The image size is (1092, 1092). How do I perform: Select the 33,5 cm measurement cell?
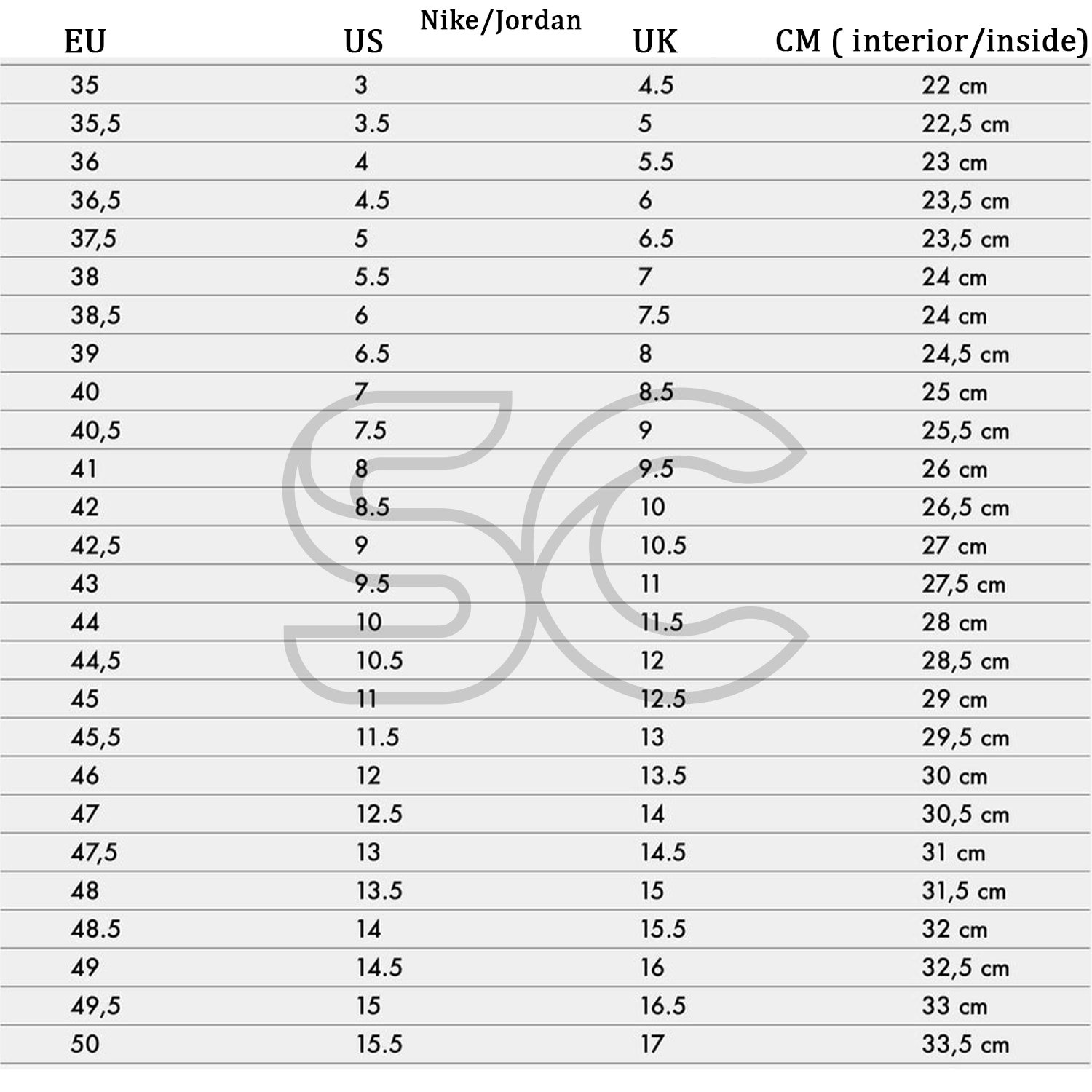click(965, 1045)
